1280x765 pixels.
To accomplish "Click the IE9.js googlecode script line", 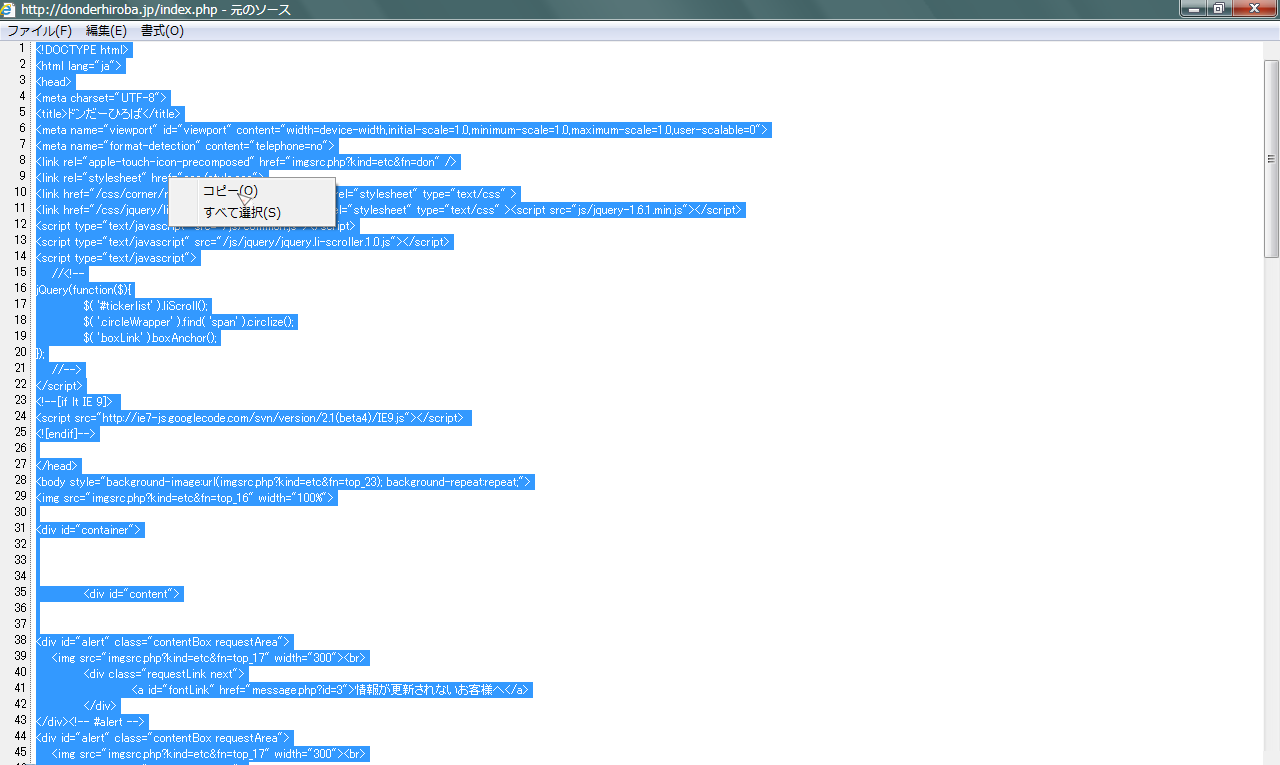I will point(252,418).
